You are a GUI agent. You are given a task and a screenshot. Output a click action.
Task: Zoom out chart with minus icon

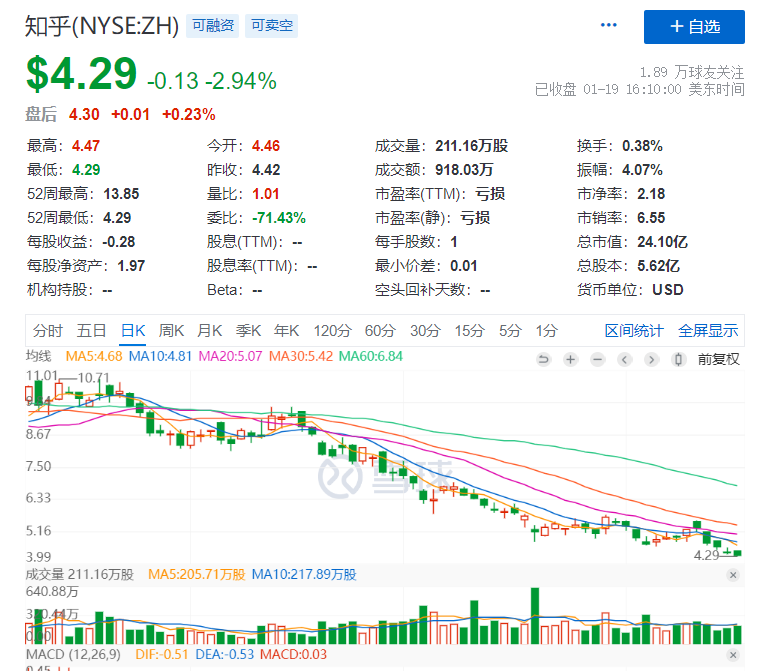(x=598, y=360)
